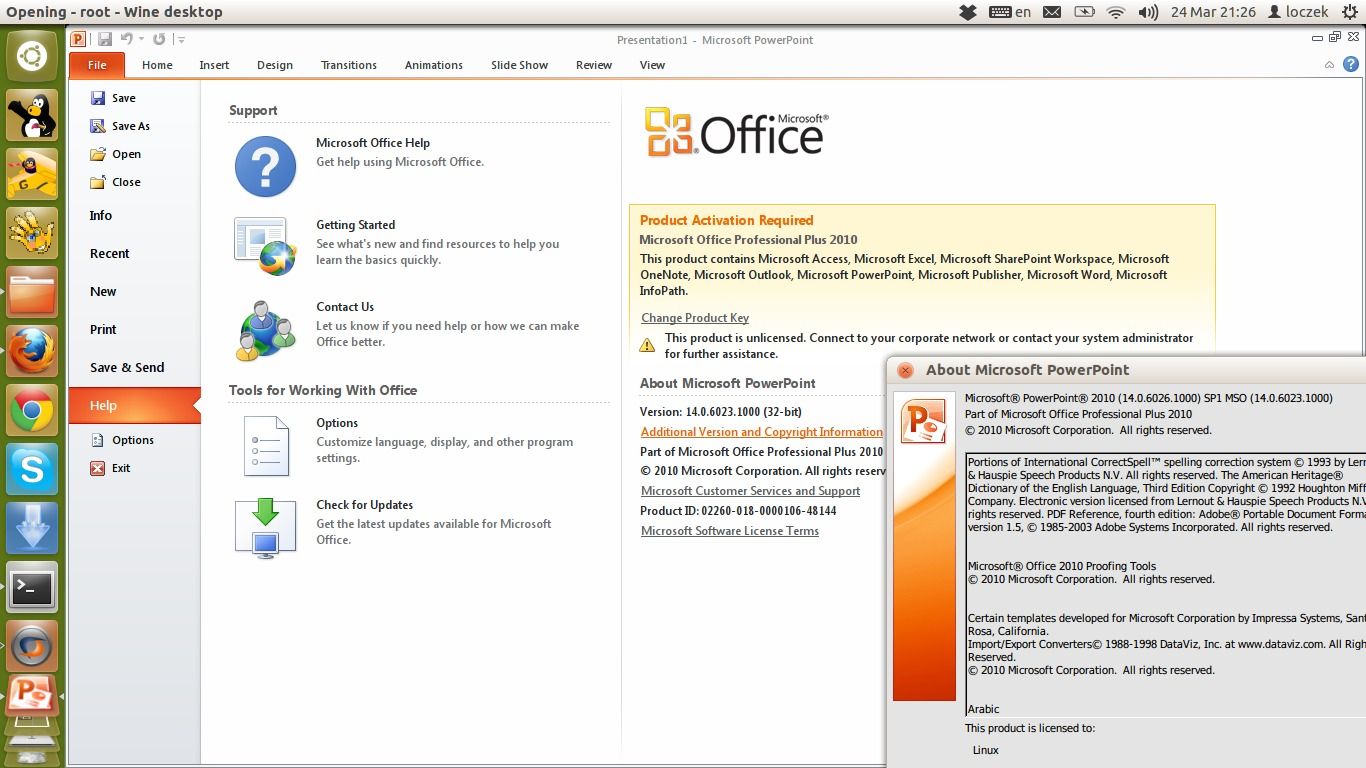This screenshot has height=768, width=1366.
Task: Click the Undo arrow in the quick access toolbar
Action: pos(127,39)
